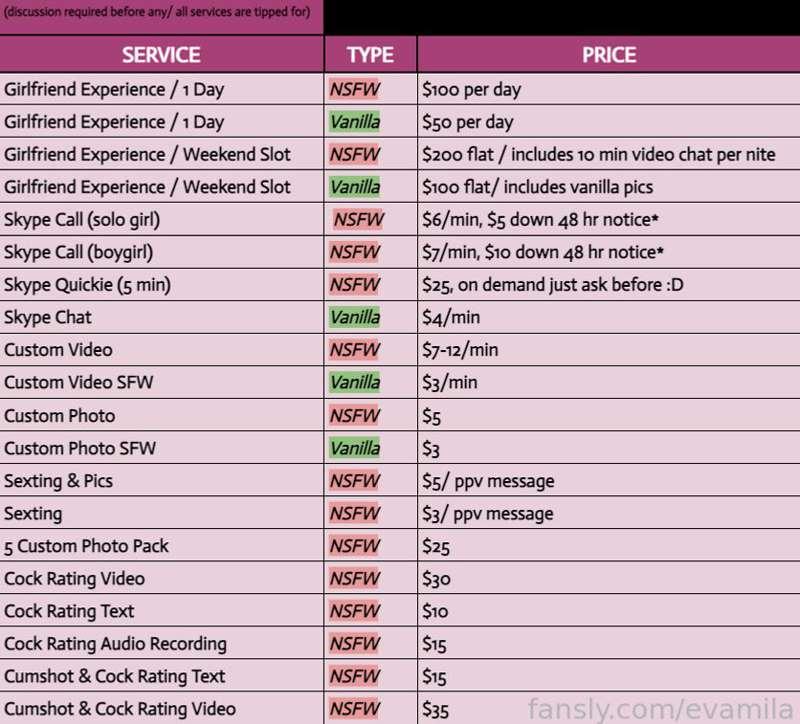Select the Skype Call (boygirl) cell
This screenshot has height=724, width=800.
[x=161, y=253]
